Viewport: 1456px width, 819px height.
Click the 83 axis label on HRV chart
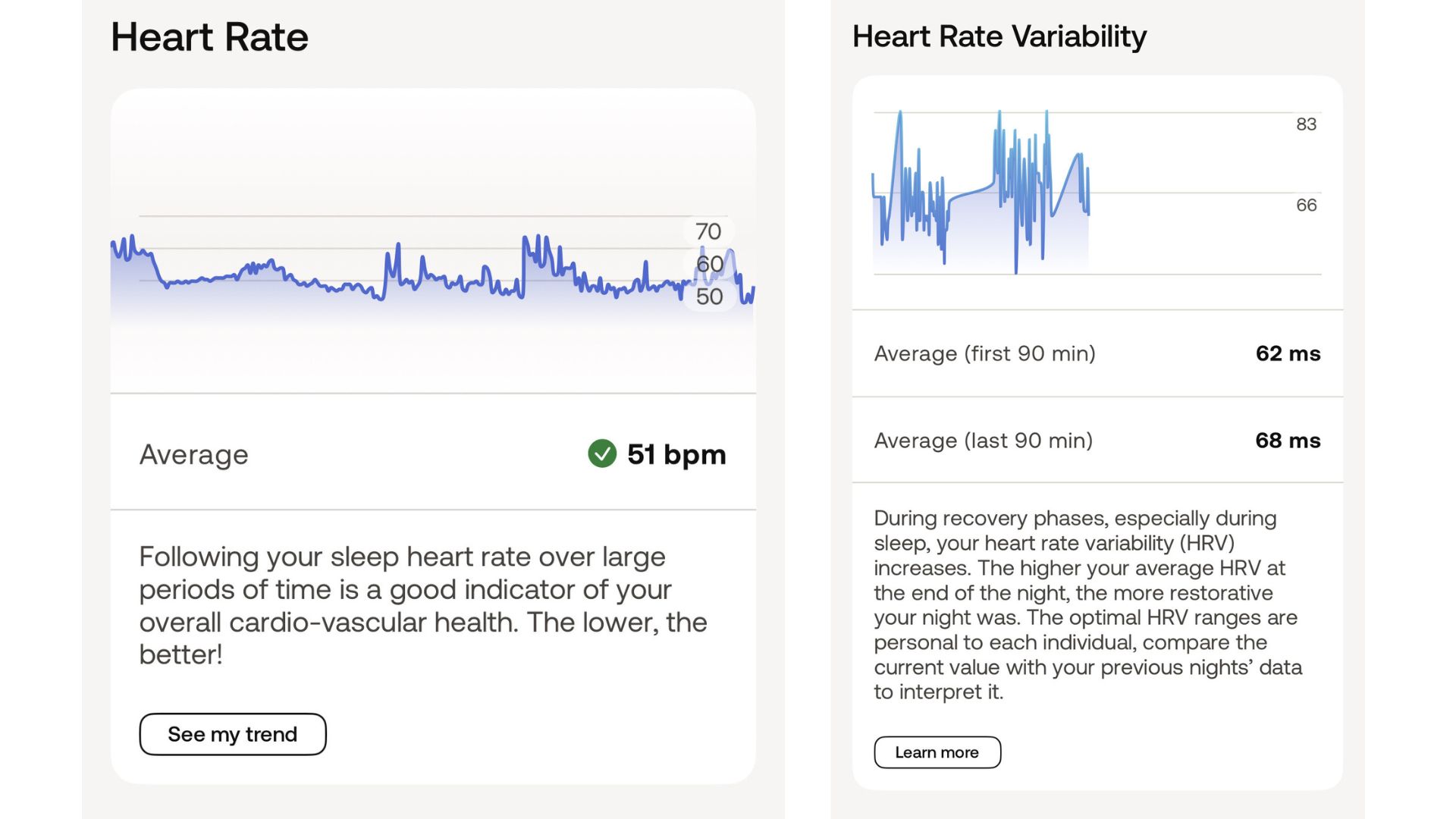1306,124
